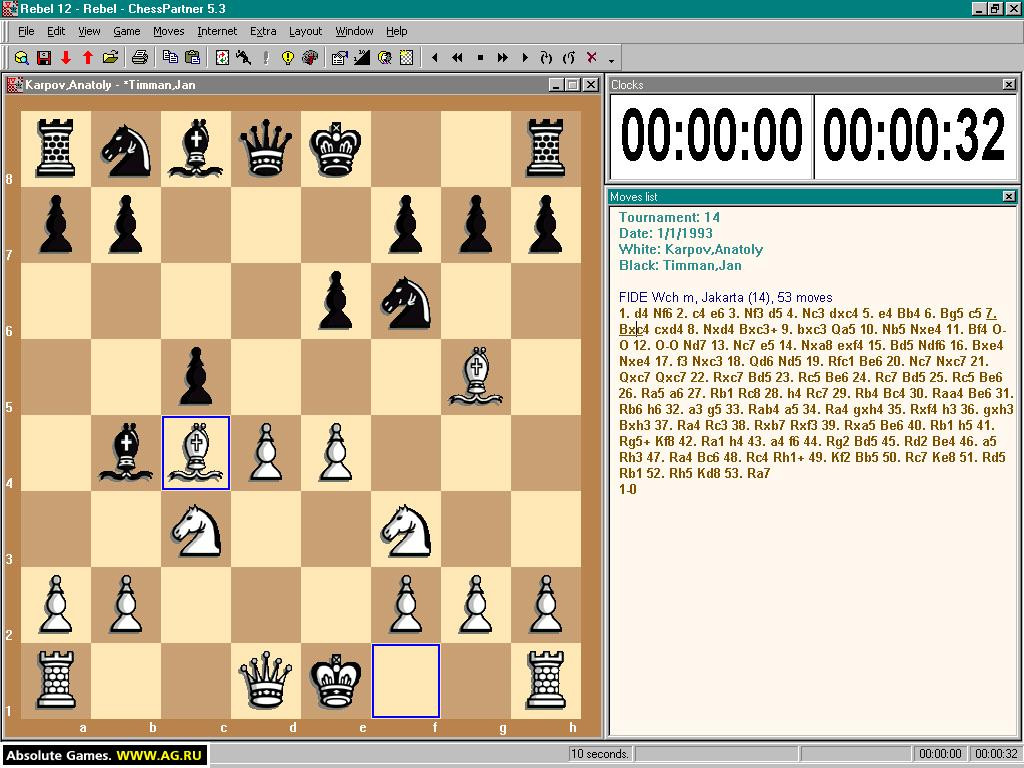Open the Window menu

(x=355, y=31)
